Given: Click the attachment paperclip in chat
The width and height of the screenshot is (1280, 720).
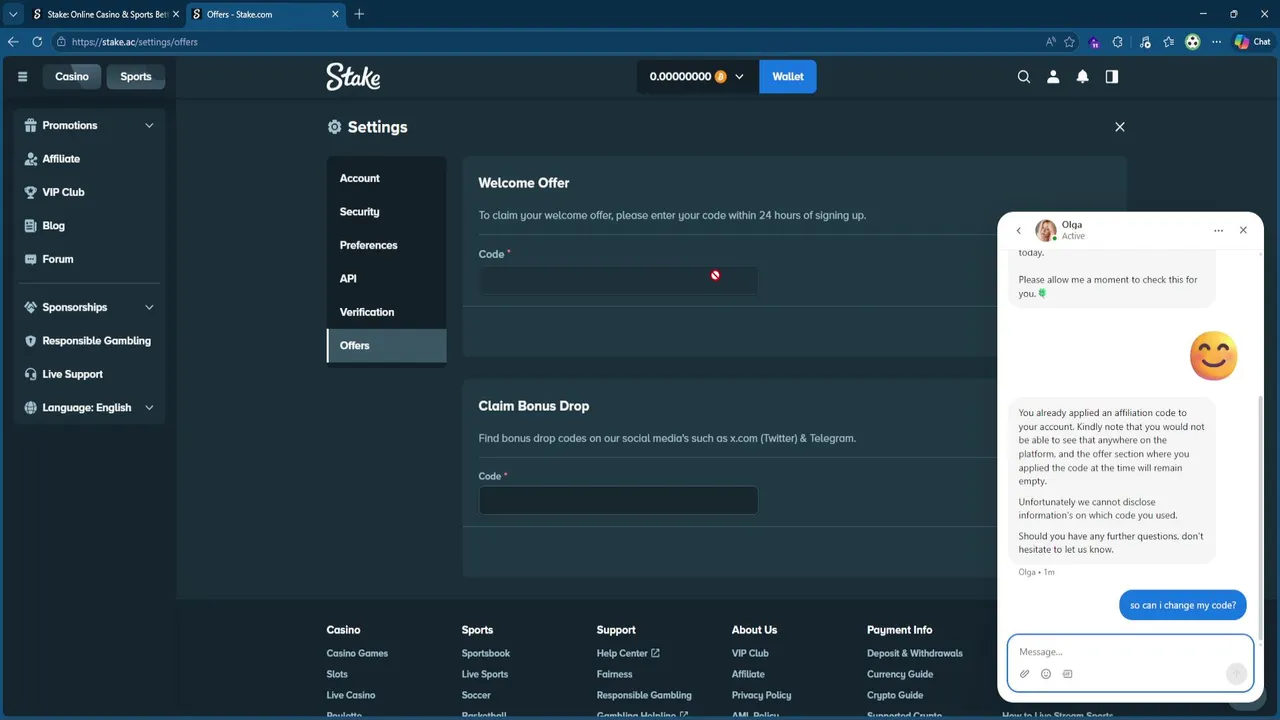Looking at the screenshot, I should 1025,674.
